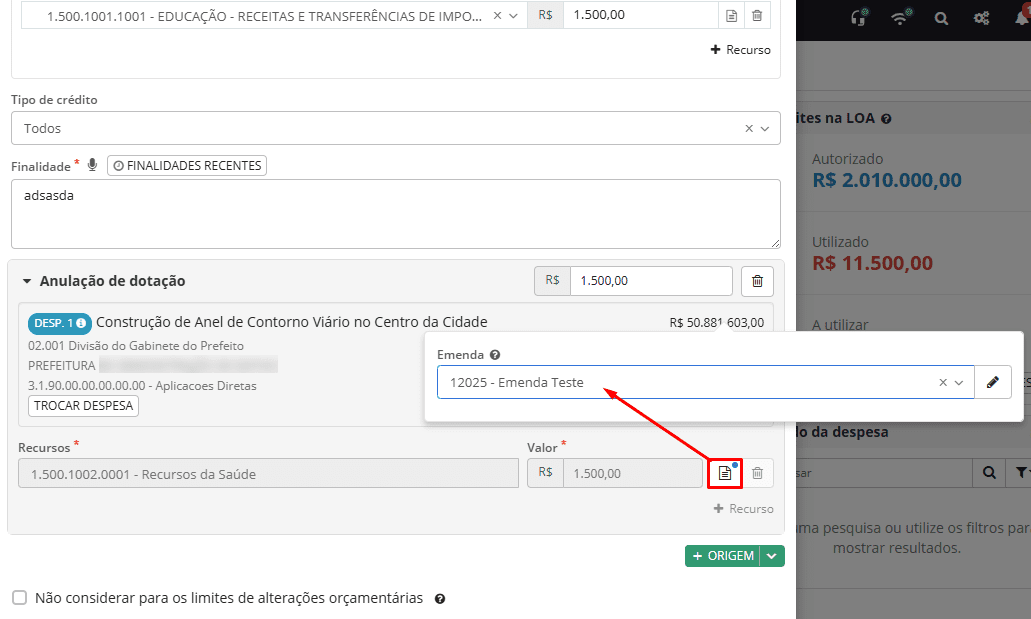Check 'Não considerar para os limites de alterações orçamentárias'
The image size is (1031, 619).
tap(19, 597)
